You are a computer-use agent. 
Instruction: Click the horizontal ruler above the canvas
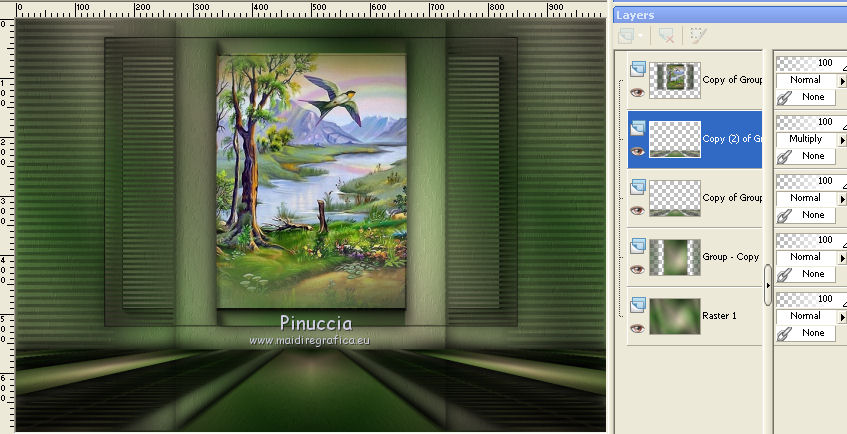pos(311,9)
